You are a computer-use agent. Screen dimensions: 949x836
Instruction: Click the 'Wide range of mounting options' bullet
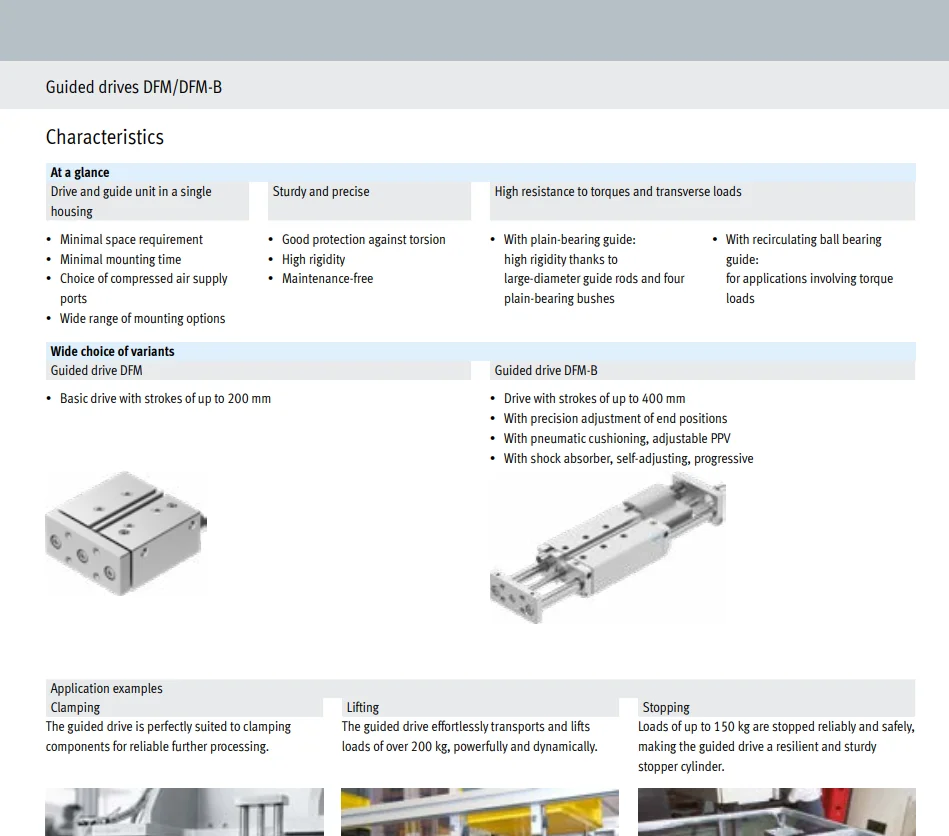click(x=142, y=318)
